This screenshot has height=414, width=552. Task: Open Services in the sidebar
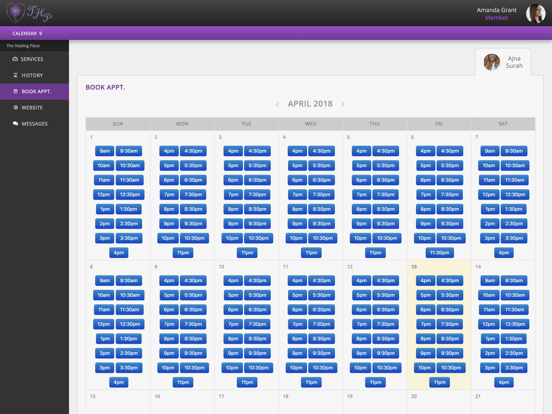pyautogui.click(x=34, y=59)
